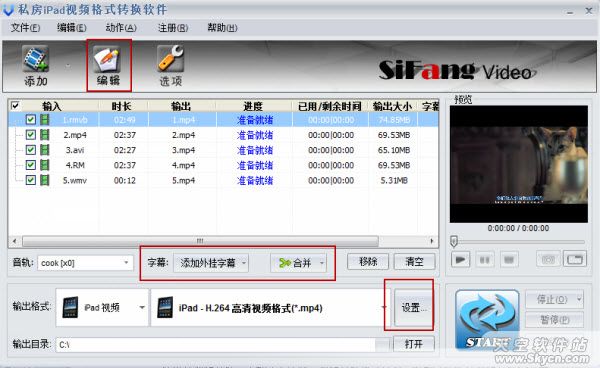Image resolution: width=600 pixels, height=368 pixels.
Task: Click the film icon of the 3.avi row
Action: pos(45,150)
